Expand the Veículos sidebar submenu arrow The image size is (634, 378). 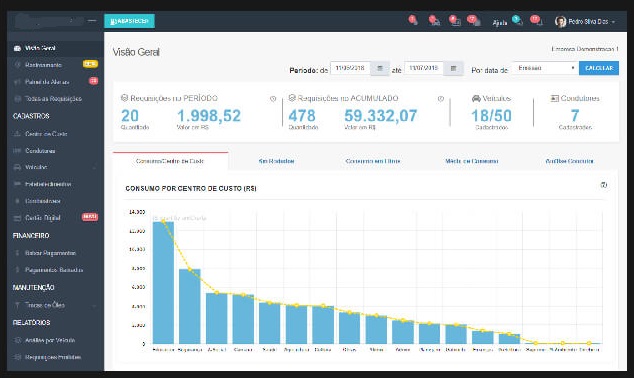coord(95,167)
